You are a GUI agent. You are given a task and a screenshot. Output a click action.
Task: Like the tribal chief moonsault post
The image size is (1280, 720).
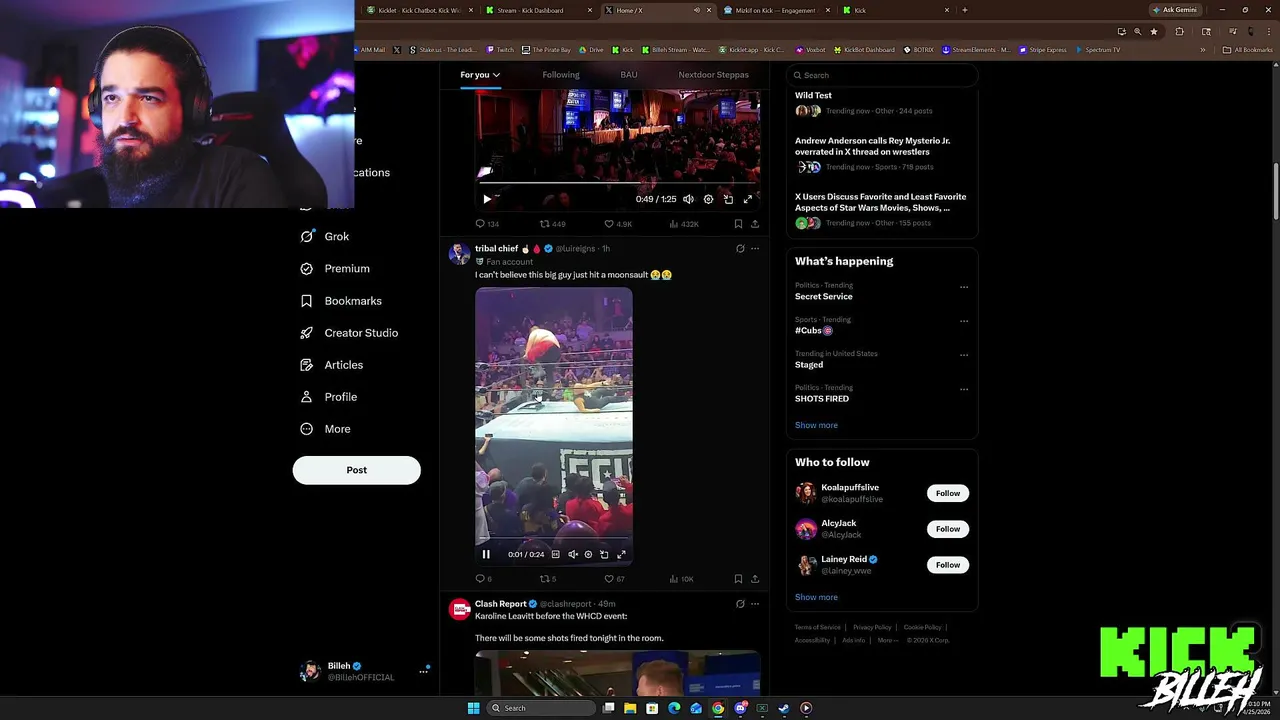coord(614,578)
